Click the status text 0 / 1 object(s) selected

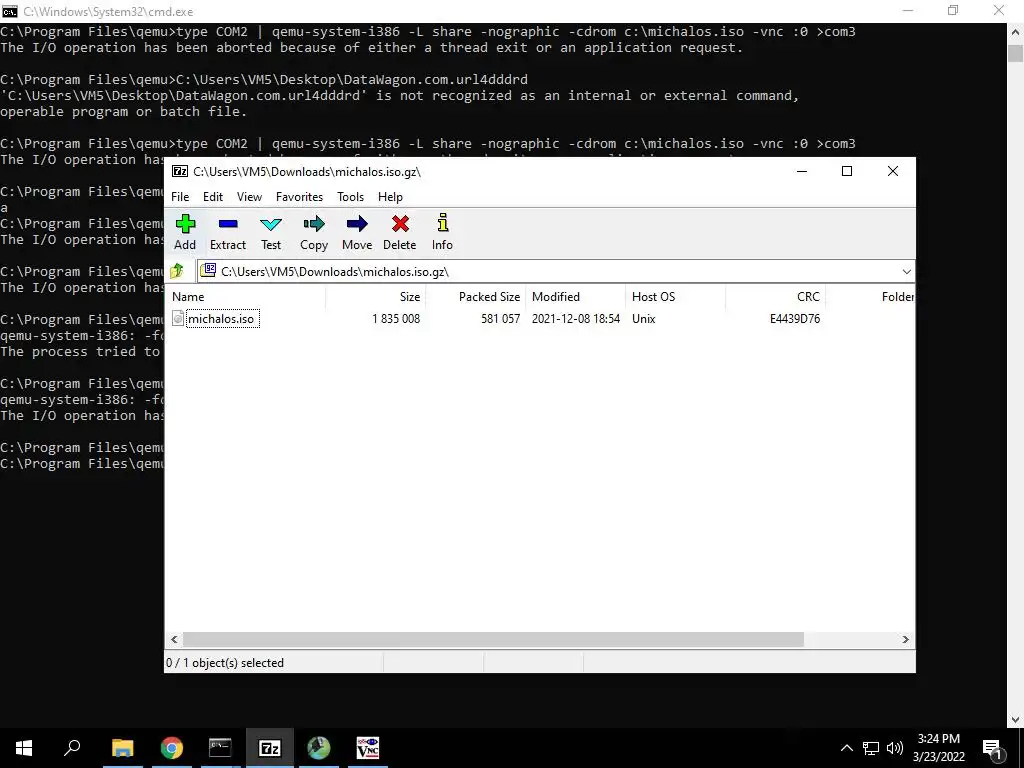225,662
